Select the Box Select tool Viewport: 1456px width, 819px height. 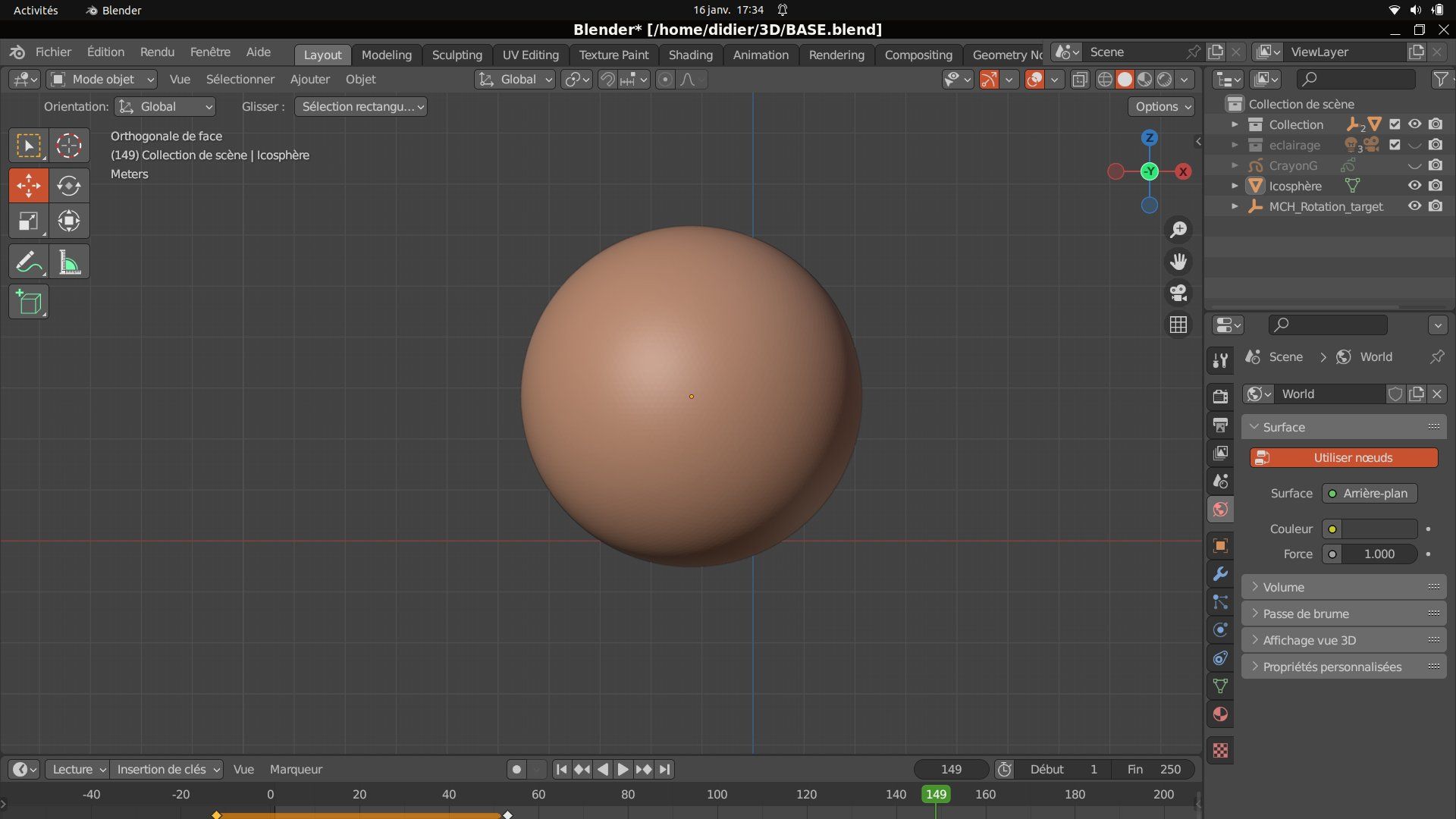[29, 146]
